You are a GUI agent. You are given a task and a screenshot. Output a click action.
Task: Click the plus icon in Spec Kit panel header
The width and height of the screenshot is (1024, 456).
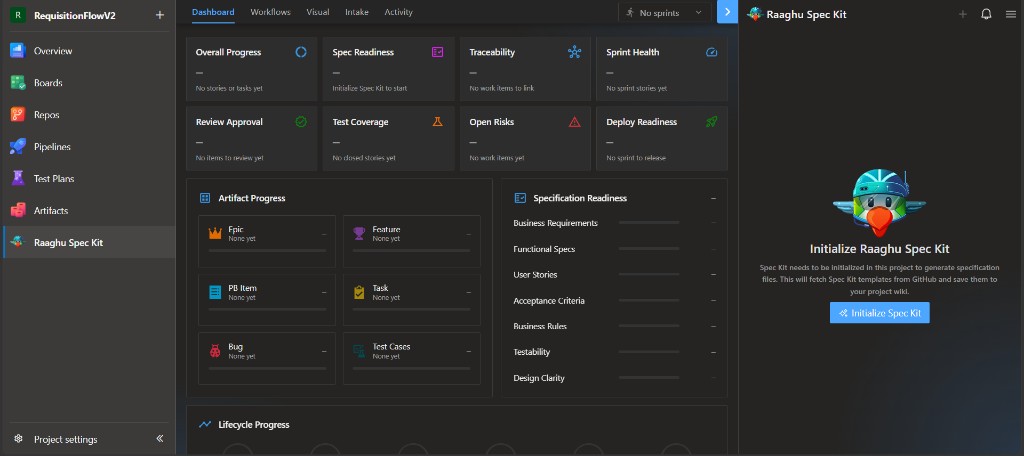[x=963, y=14]
